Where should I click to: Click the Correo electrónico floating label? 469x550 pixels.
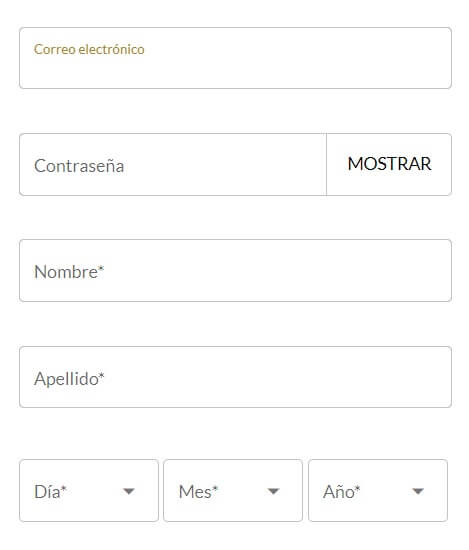(x=89, y=49)
